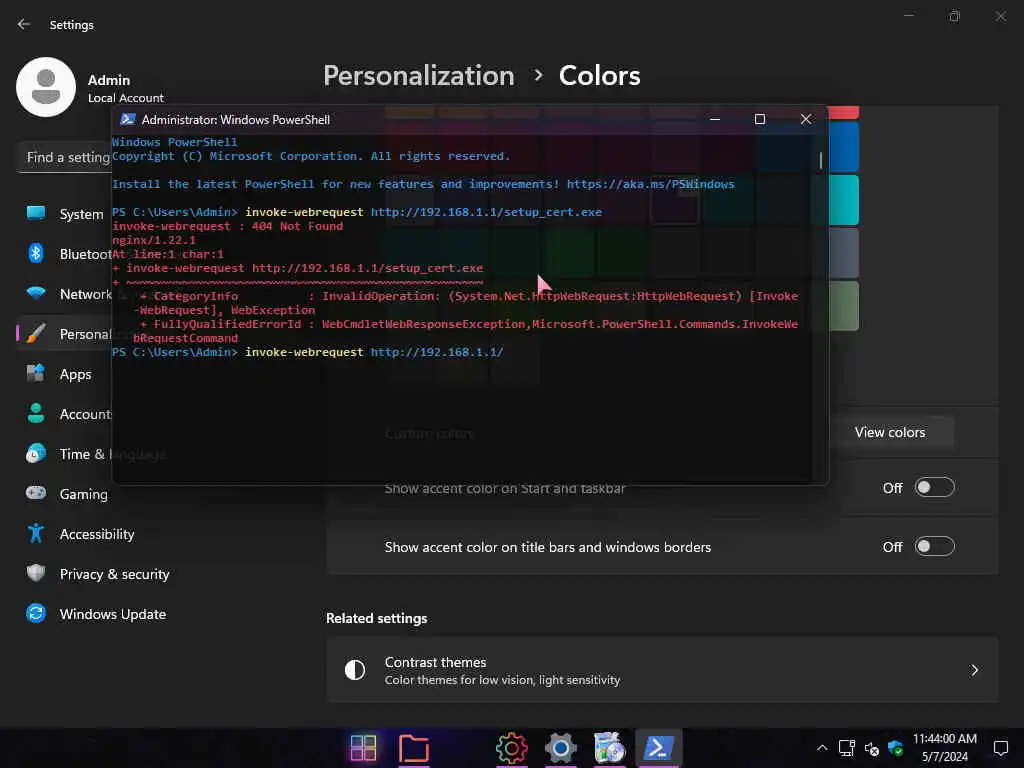The width and height of the screenshot is (1024, 768).
Task: Open the Windows Security tray icon
Action: click(895, 748)
